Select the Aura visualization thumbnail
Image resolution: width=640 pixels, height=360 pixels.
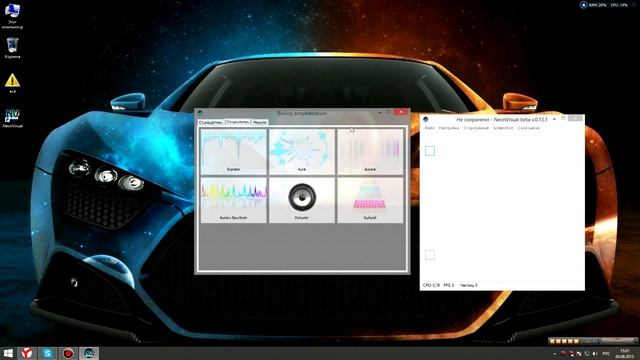302,152
